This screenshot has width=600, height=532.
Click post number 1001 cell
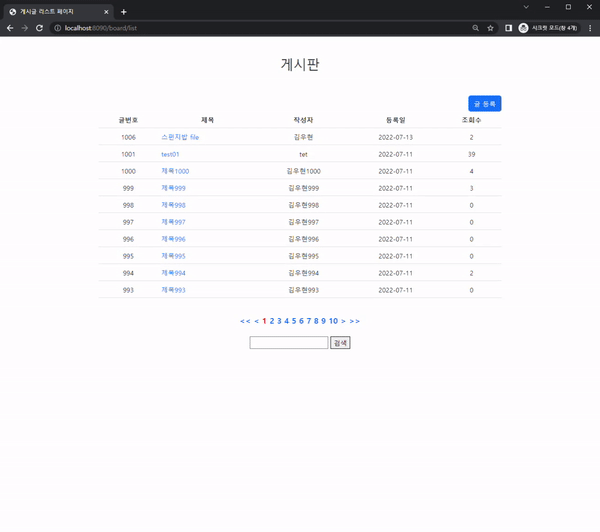tap(129, 154)
